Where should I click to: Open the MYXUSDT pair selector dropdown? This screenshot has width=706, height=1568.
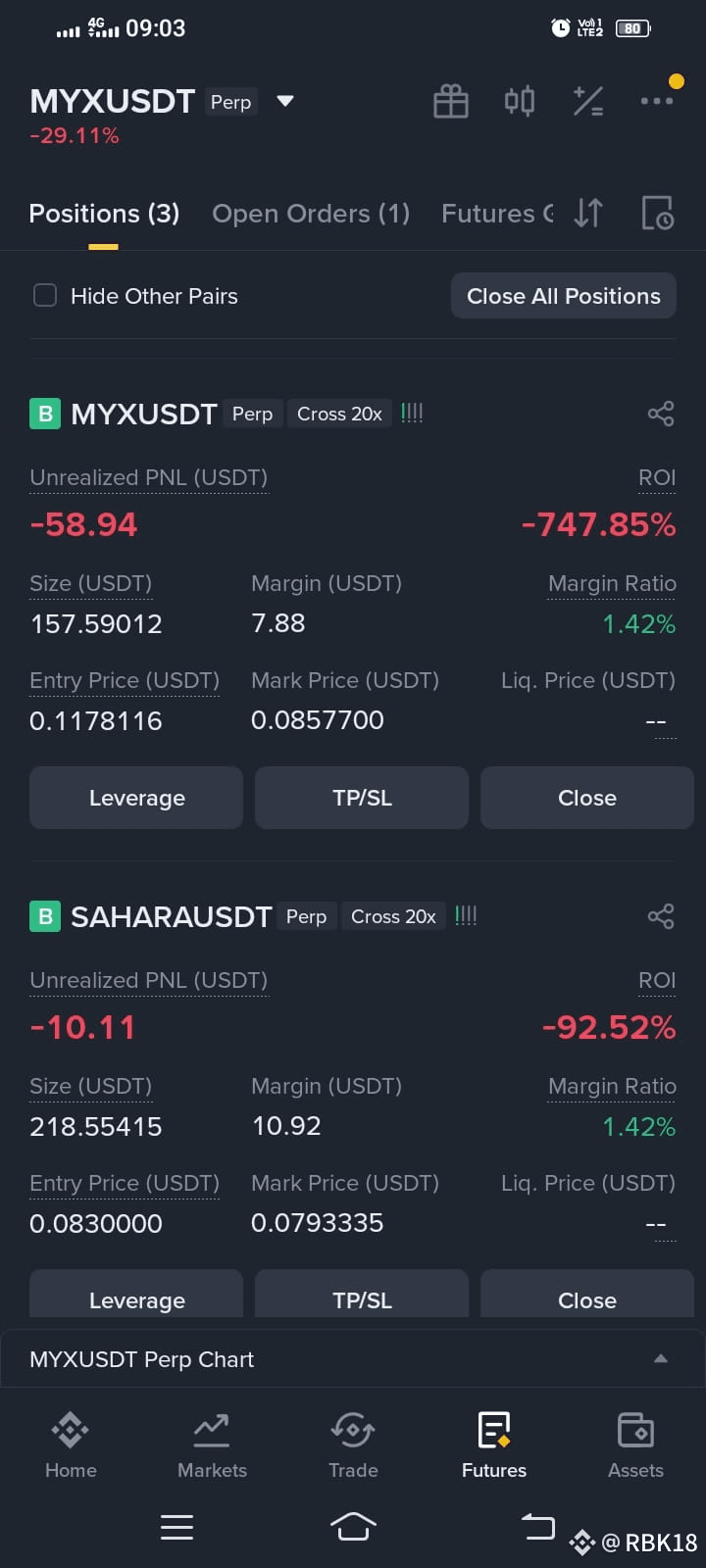click(285, 101)
